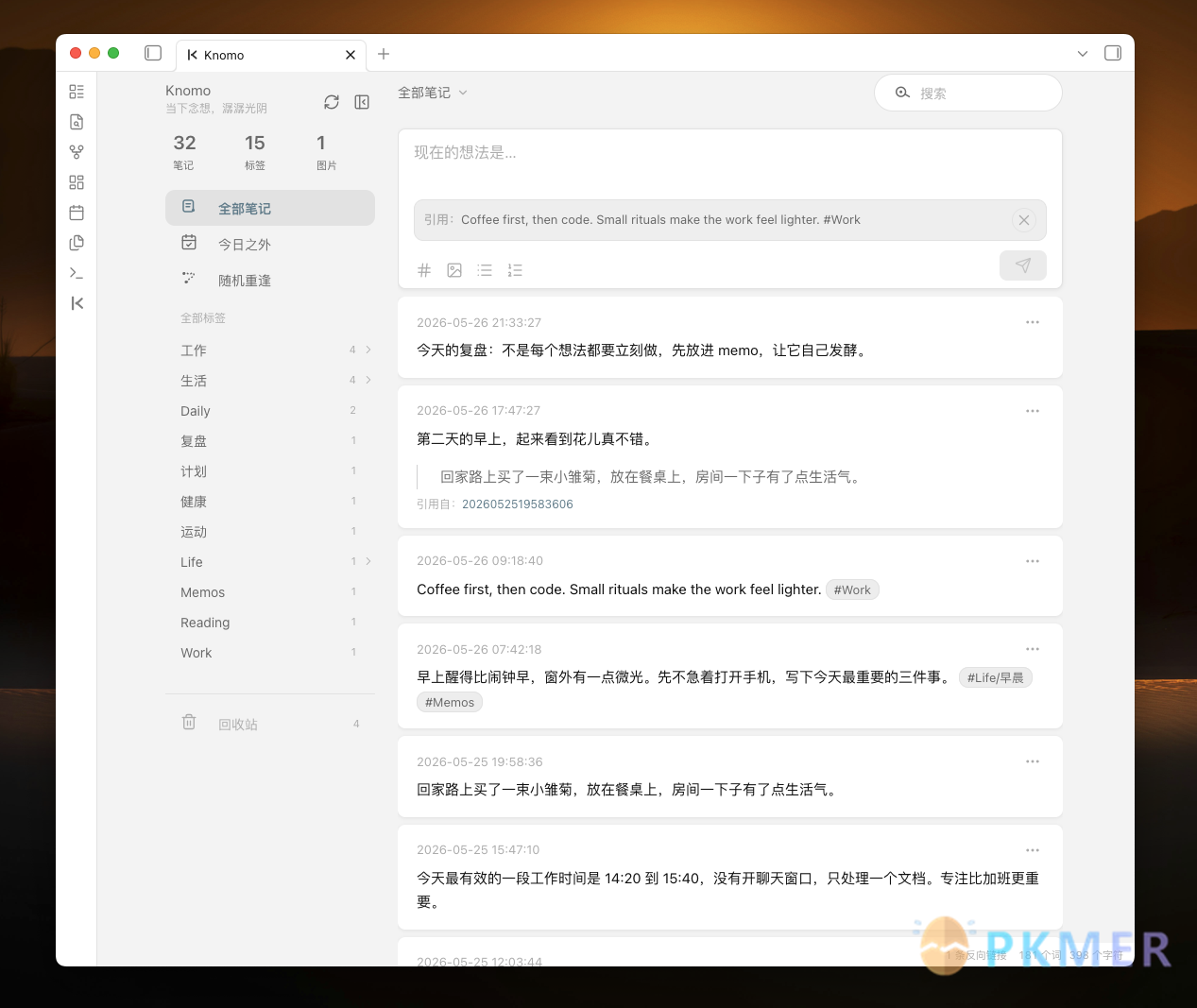Viewport: 1197px width, 1008px height.
Task: Insert an image with the picture icon
Action: coord(454,270)
